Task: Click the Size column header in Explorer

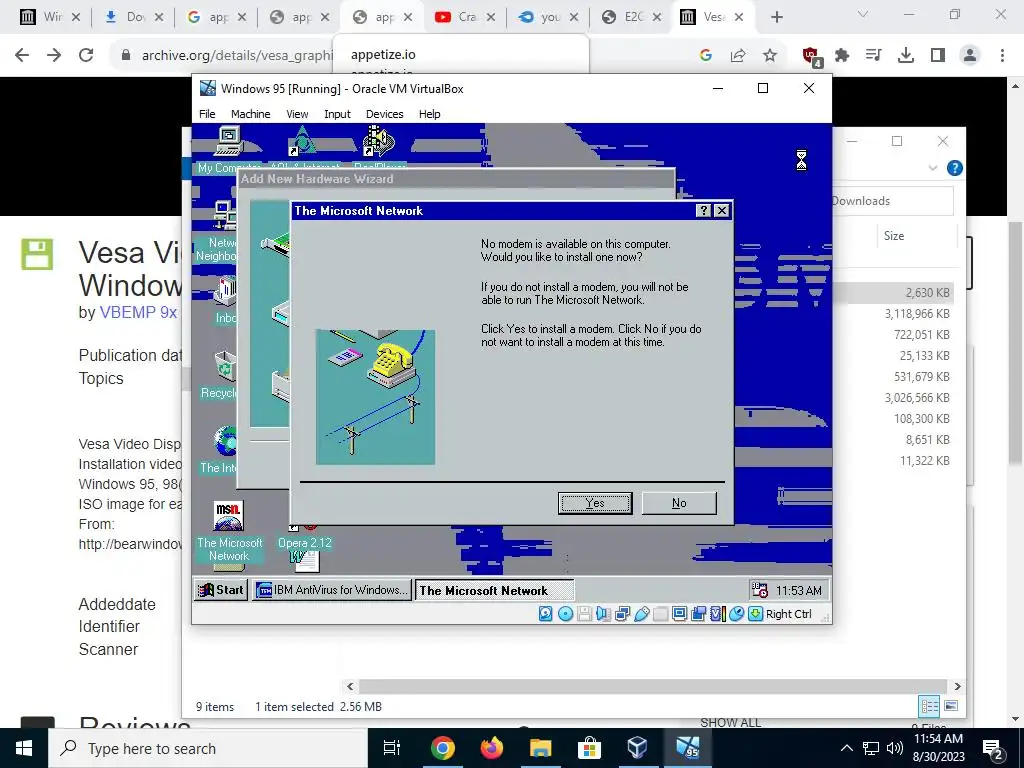Action: [x=894, y=236]
